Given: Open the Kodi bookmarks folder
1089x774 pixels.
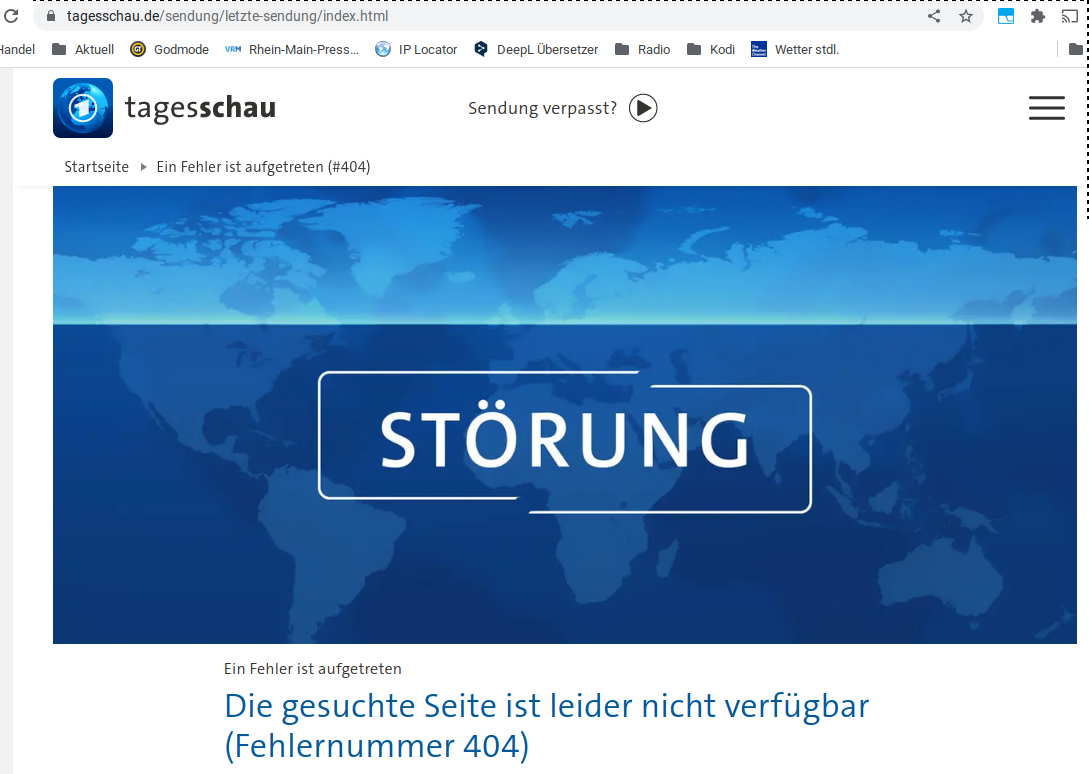Looking at the screenshot, I should point(710,49).
